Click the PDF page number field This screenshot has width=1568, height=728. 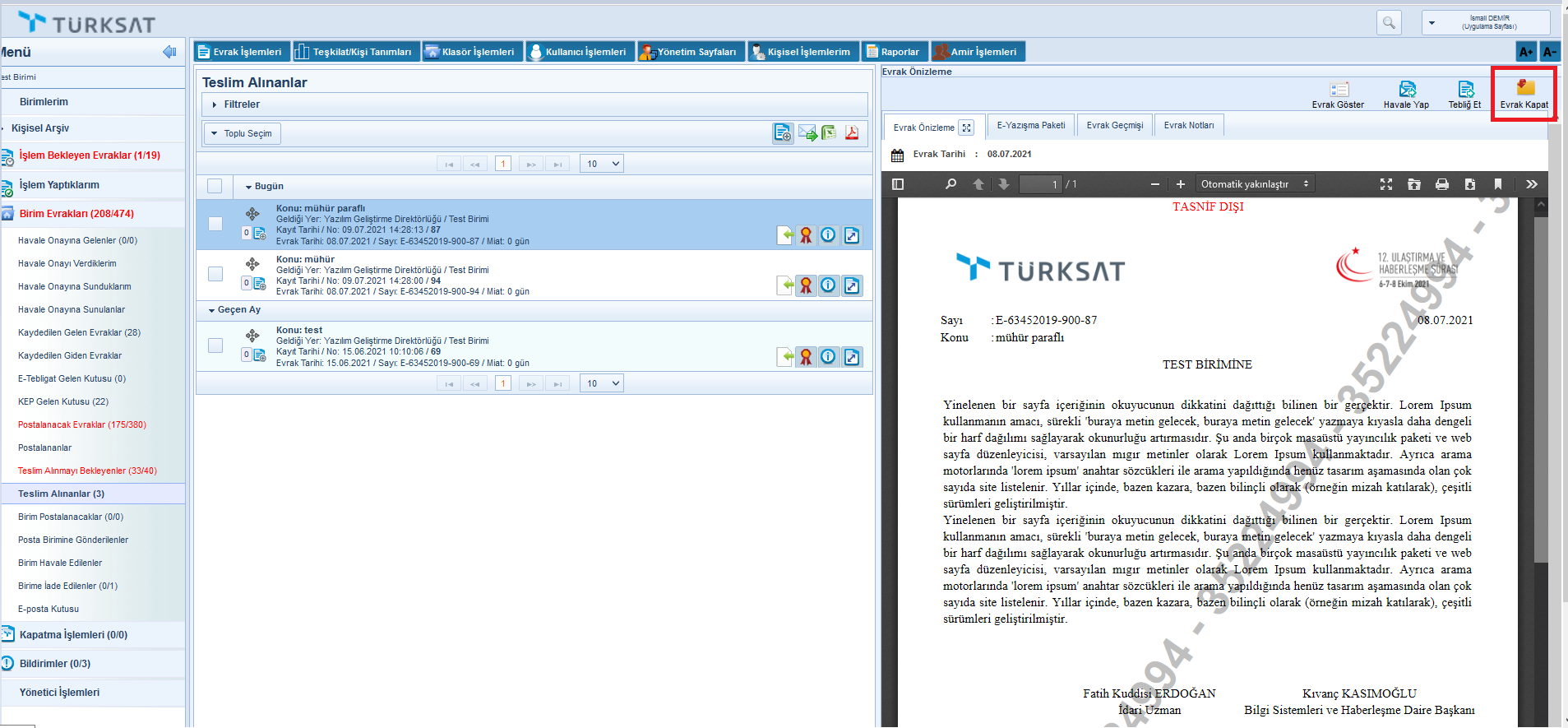(1040, 184)
